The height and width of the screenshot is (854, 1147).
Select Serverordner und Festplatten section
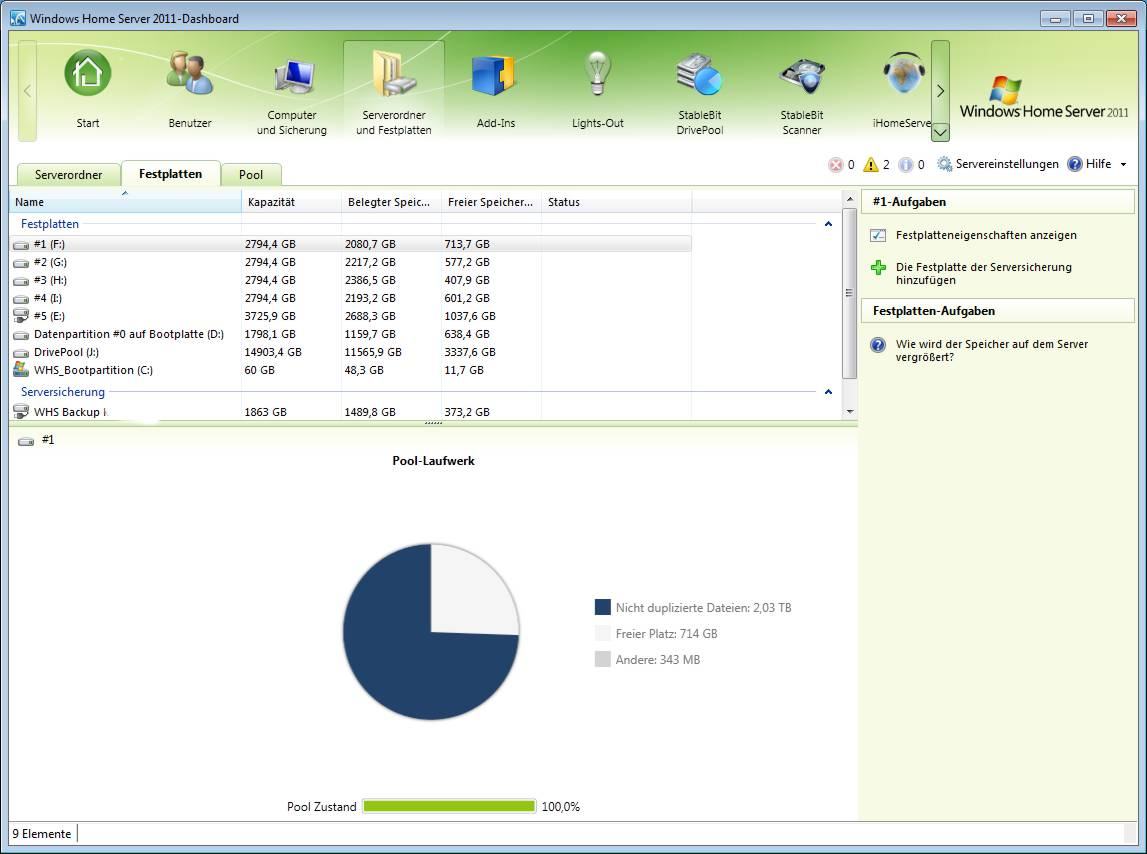pyautogui.click(x=394, y=89)
